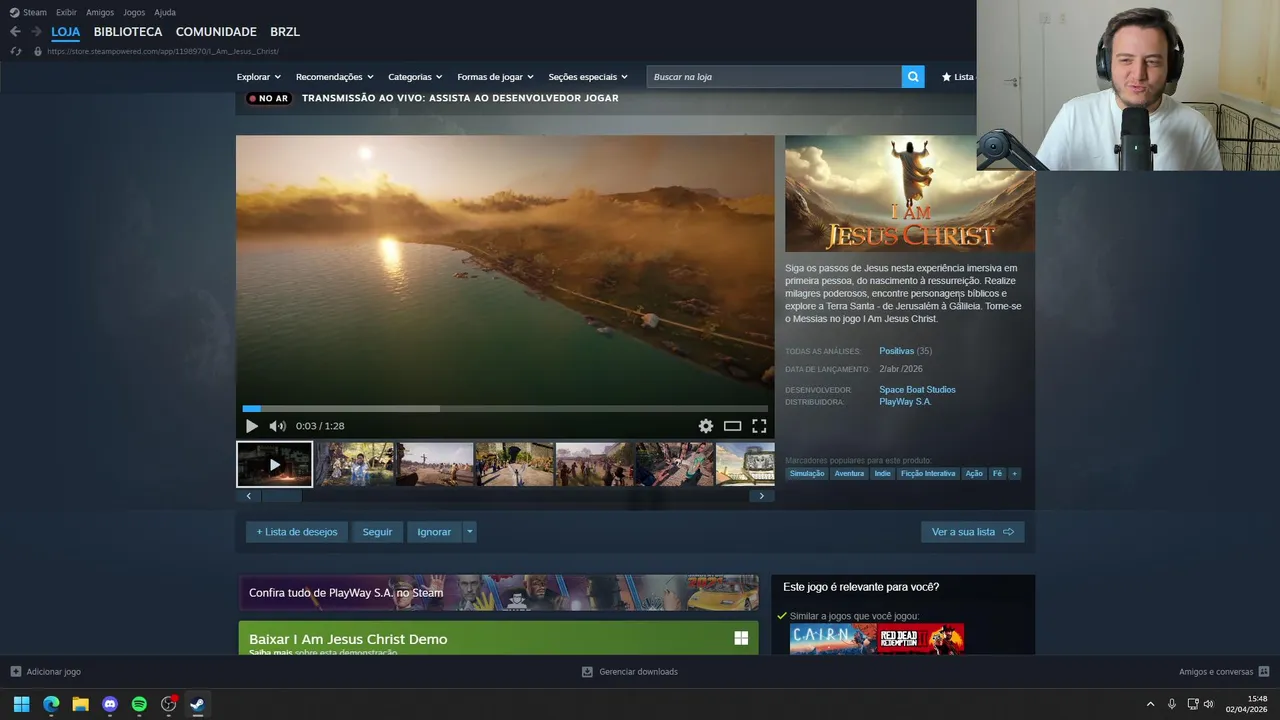Click the browser forward arrow
This screenshot has height=720, width=1280.
coord(36,32)
